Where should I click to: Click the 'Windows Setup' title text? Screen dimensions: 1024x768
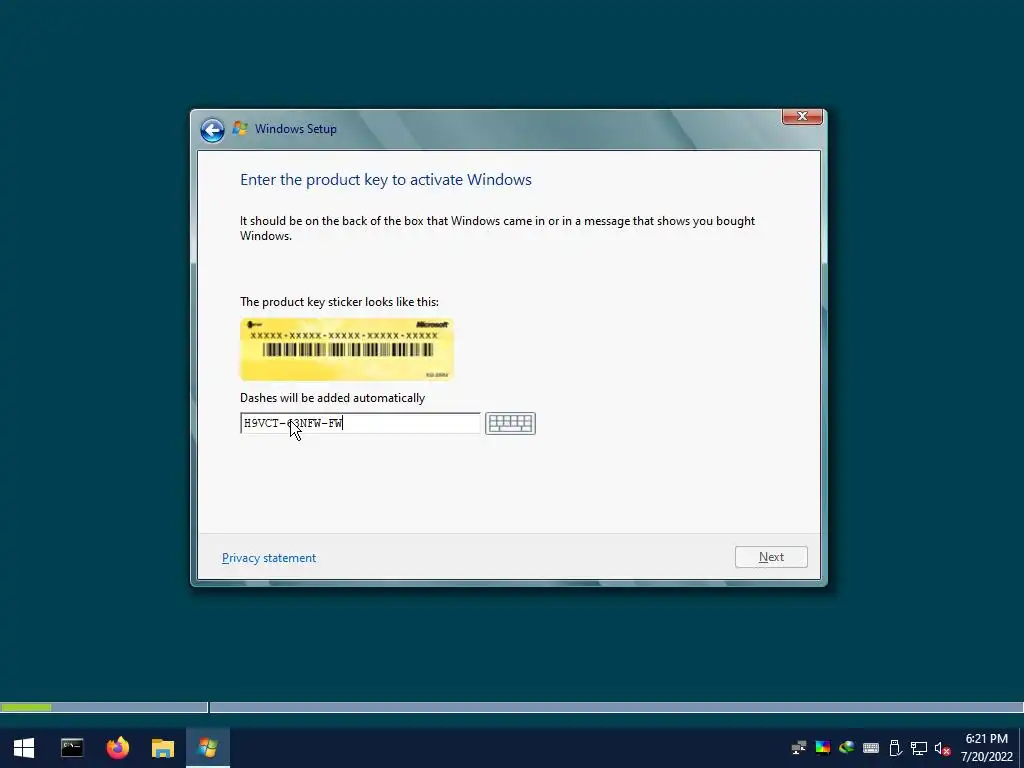point(296,129)
